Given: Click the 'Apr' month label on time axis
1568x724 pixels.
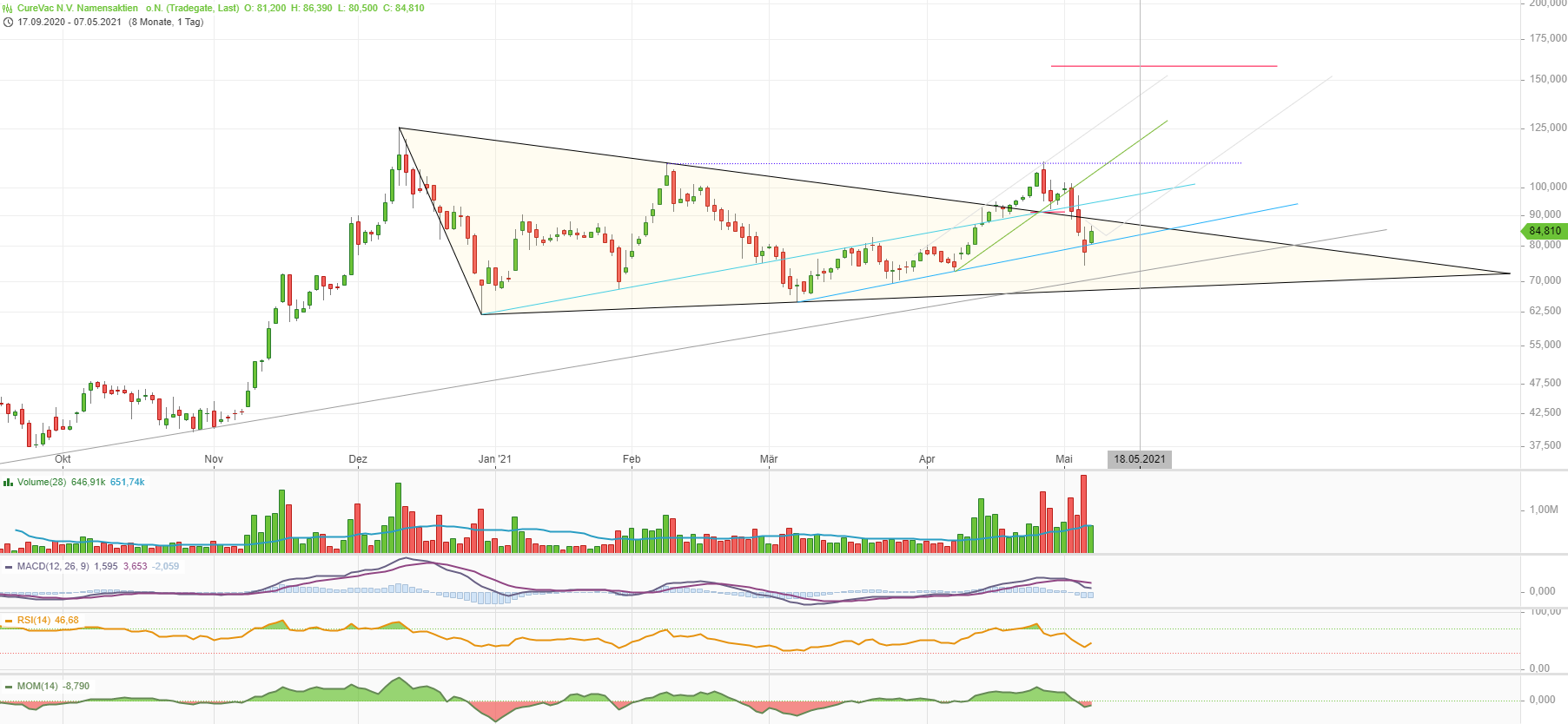Looking at the screenshot, I should (x=927, y=459).
